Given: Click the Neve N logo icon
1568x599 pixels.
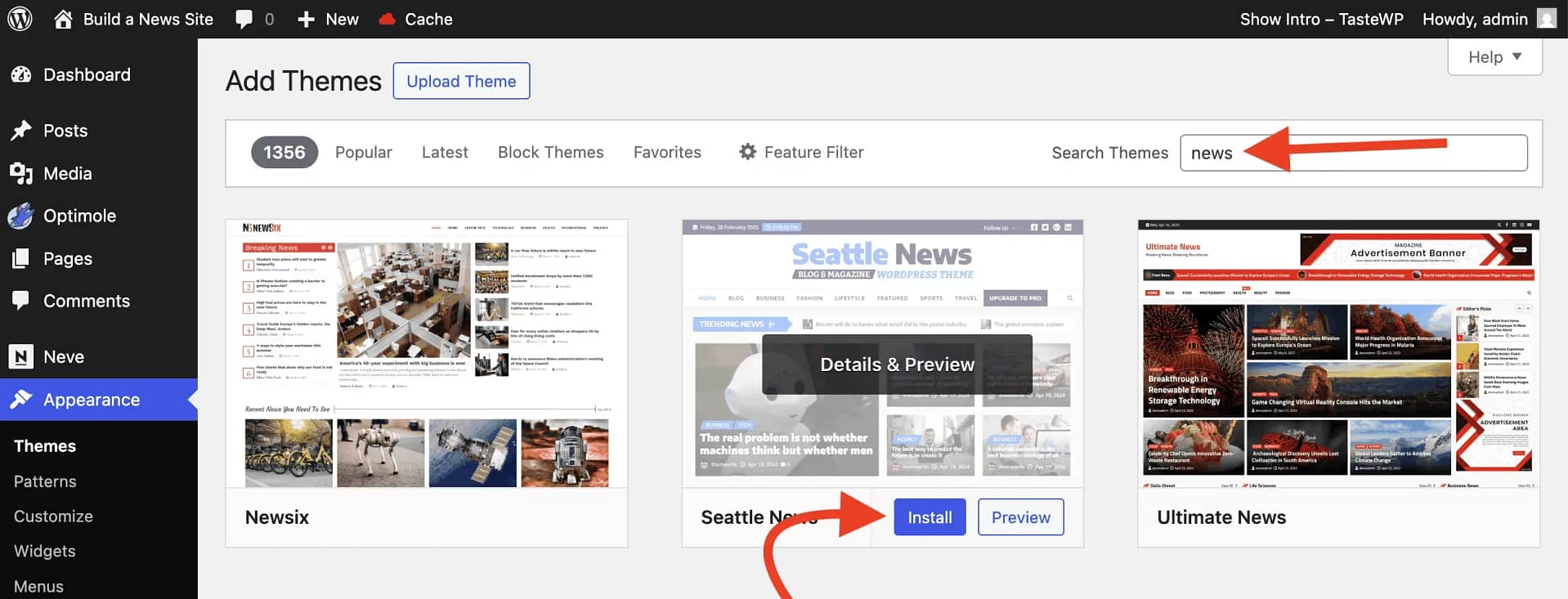Looking at the screenshot, I should click(x=20, y=356).
